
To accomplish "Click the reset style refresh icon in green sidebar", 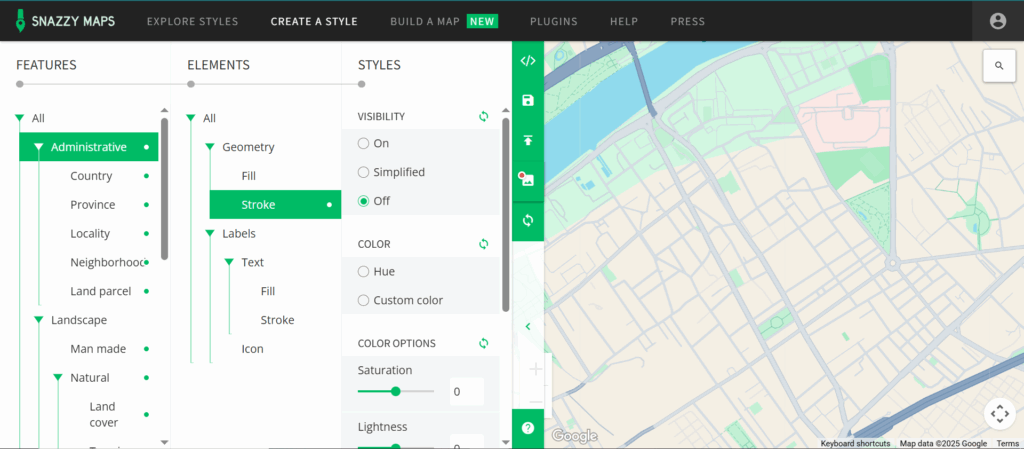I will click(x=528, y=220).
